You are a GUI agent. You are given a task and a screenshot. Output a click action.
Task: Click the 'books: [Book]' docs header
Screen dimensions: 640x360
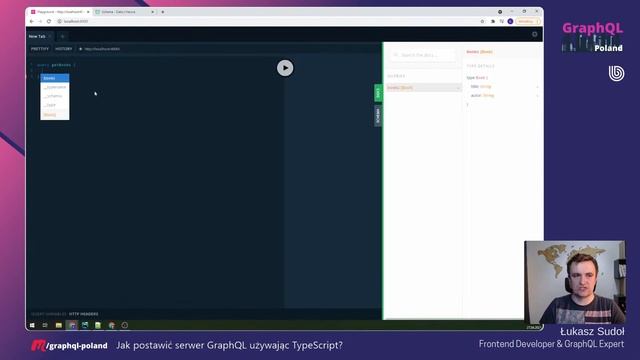pyautogui.click(x=480, y=52)
